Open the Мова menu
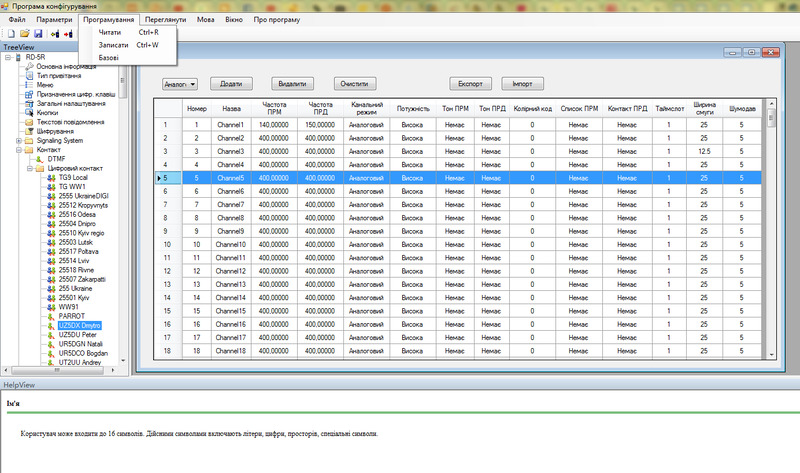800x473 pixels. (x=206, y=19)
